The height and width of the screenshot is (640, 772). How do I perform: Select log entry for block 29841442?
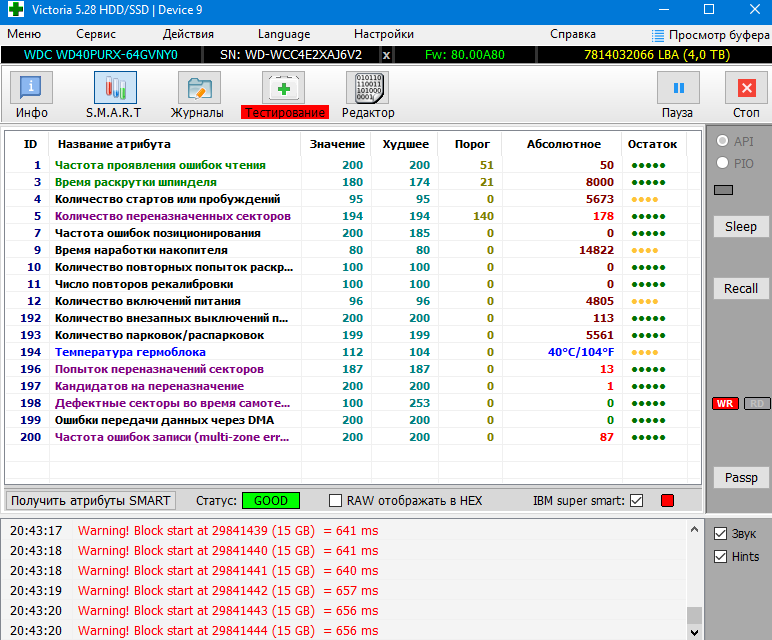click(345, 590)
